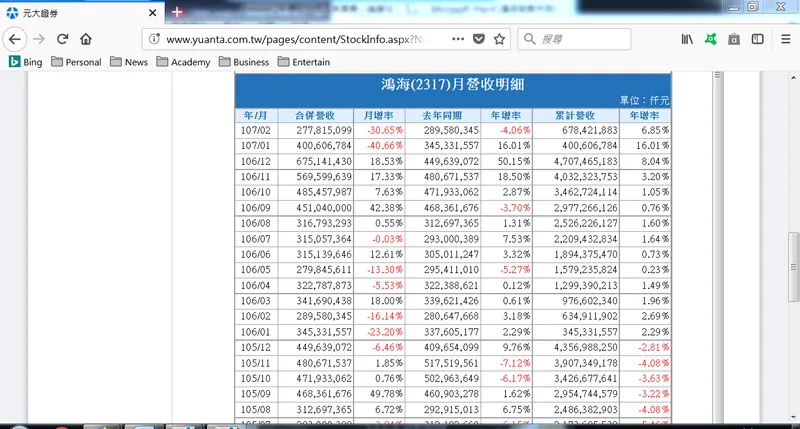Click the 去年同期 column header
The width and height of the screenshot is (800, 429).
442,116
